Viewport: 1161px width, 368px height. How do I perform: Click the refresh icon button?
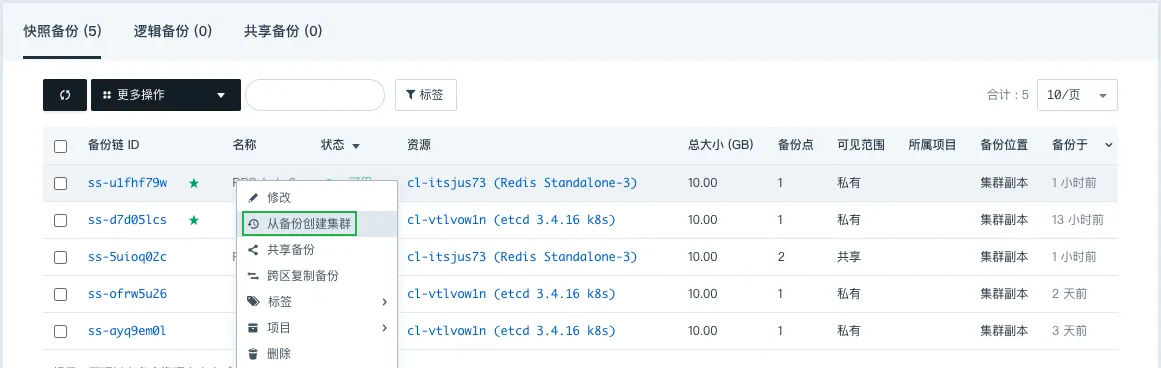coord(65,95)
